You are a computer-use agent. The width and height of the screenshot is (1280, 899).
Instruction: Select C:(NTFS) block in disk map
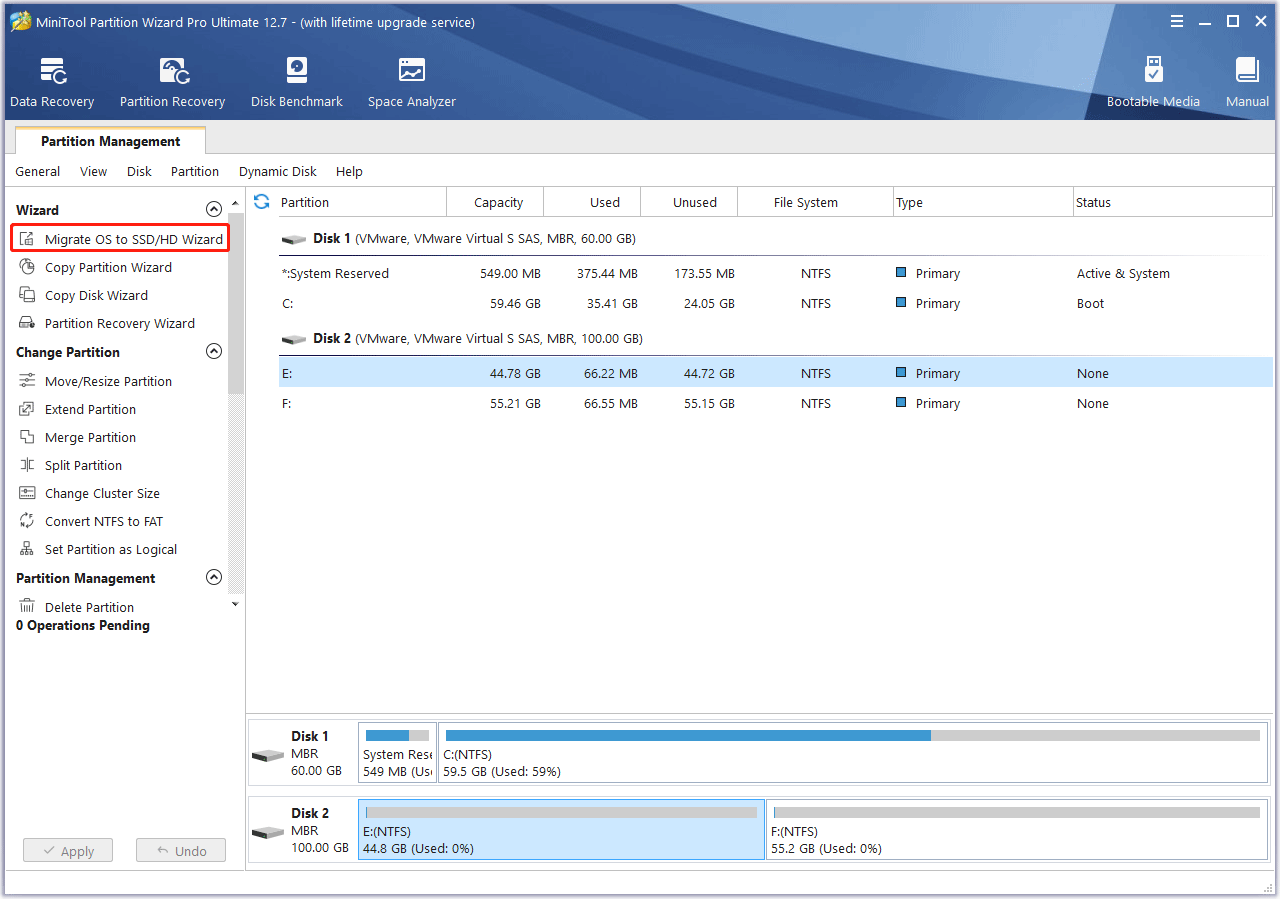853,752
